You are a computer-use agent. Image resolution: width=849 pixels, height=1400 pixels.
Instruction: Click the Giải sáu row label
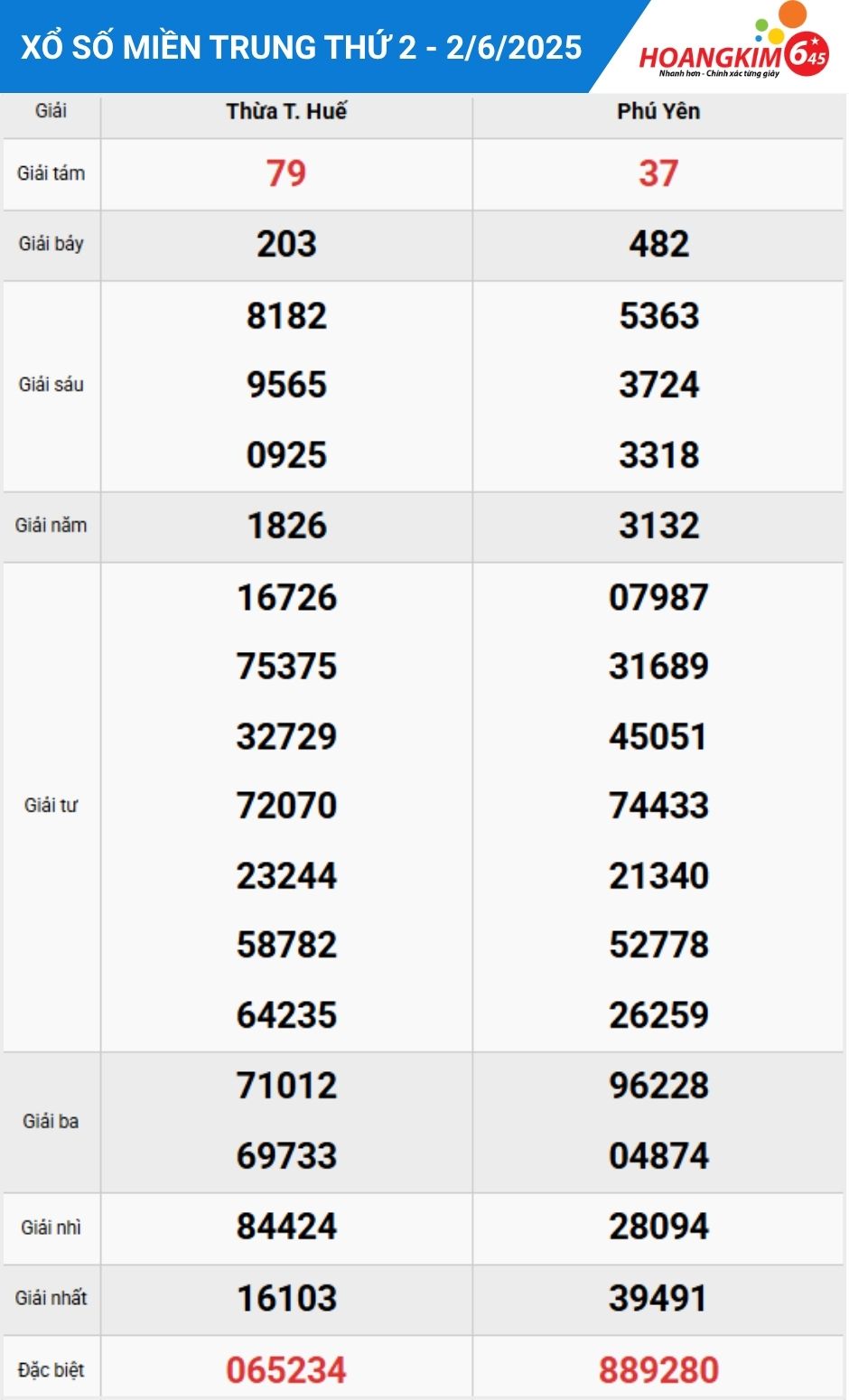[x=51, y=385]
